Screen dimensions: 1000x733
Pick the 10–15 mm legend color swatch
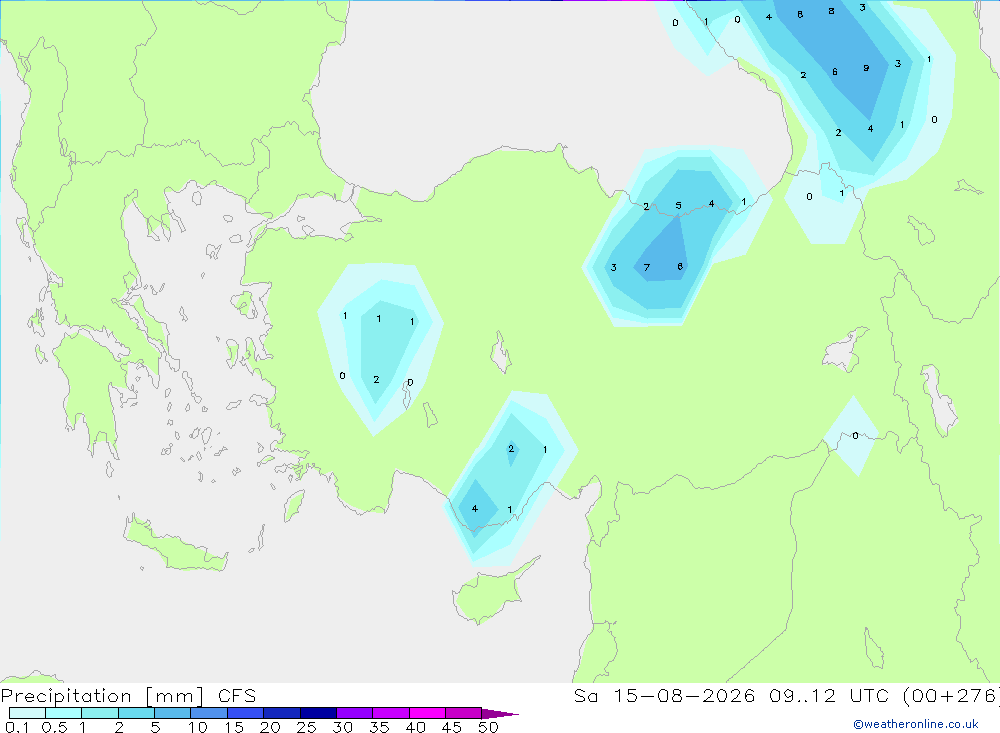[x=209, y=713]
